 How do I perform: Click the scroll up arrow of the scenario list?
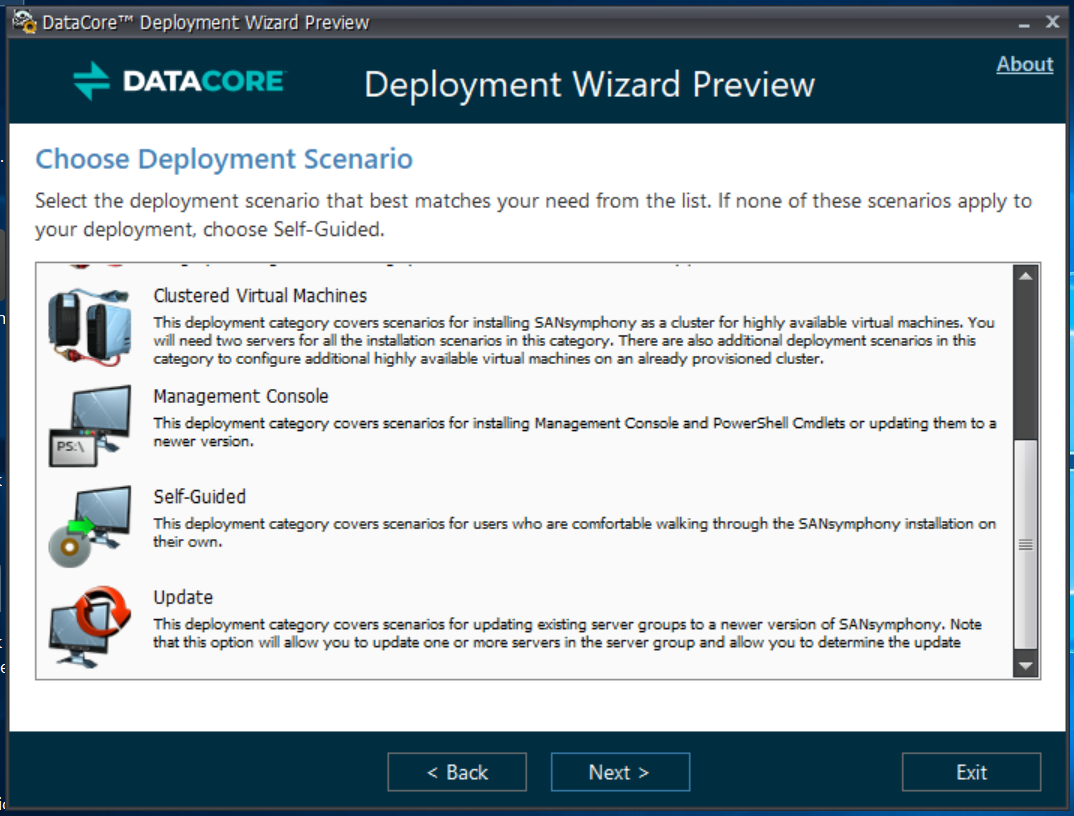click(1025, 276)
